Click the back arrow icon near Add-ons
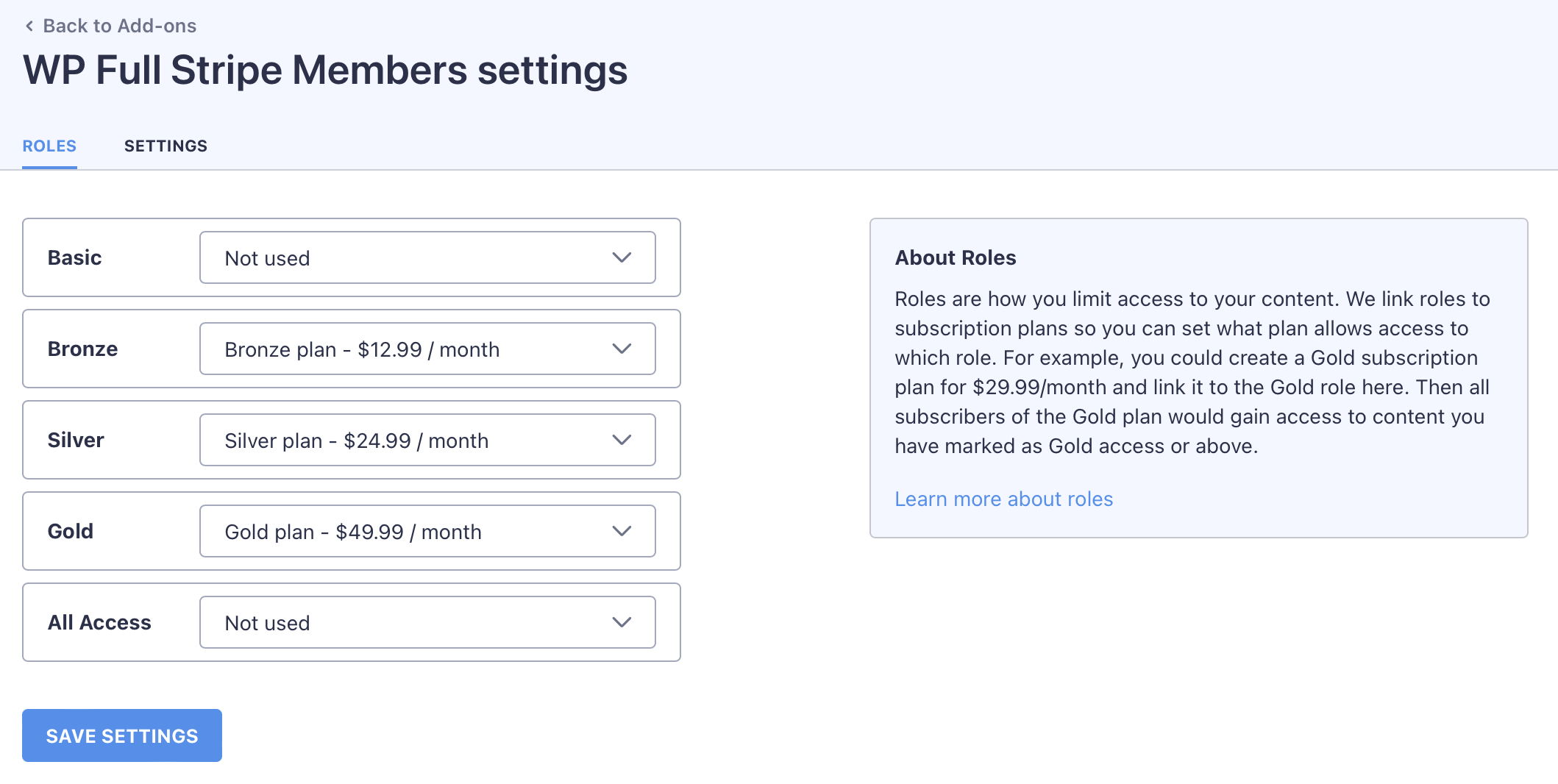1558x784 pixels. point(29,26)
